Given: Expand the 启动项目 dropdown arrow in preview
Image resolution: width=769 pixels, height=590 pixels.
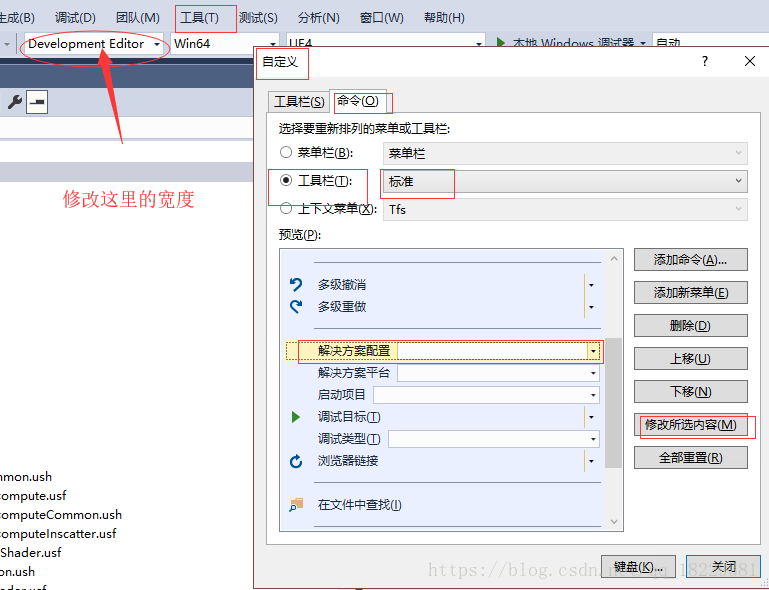Looking at the screenshot, I should pyautogui.click(x=593, y=395).
